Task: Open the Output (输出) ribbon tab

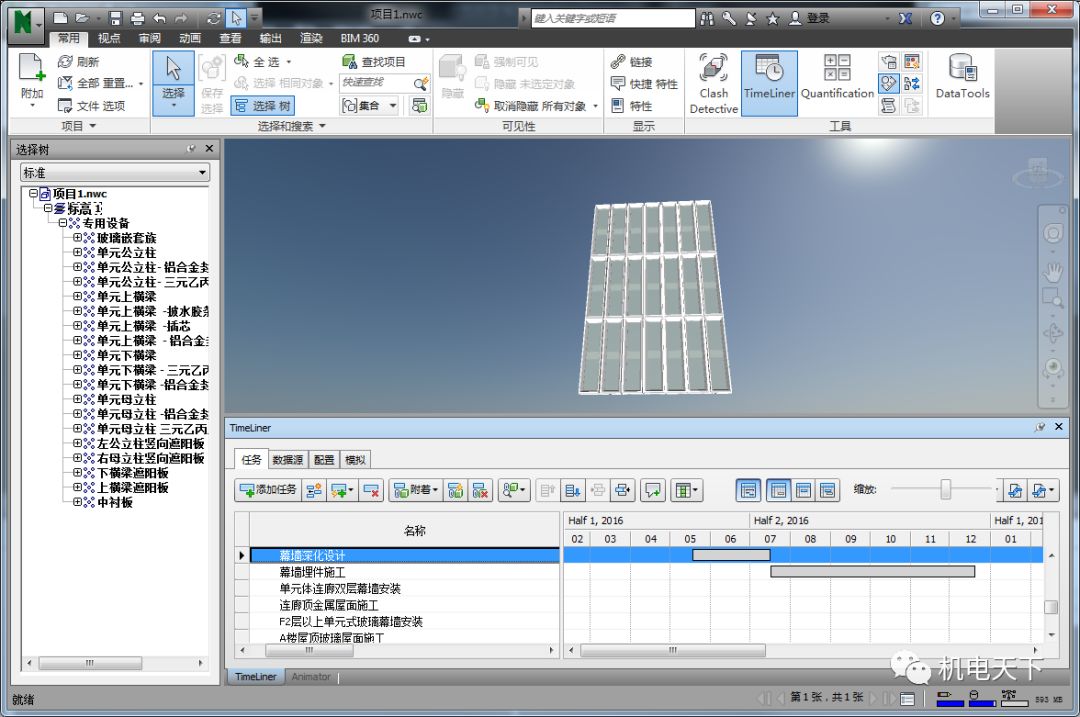Action: coord(270,39)
